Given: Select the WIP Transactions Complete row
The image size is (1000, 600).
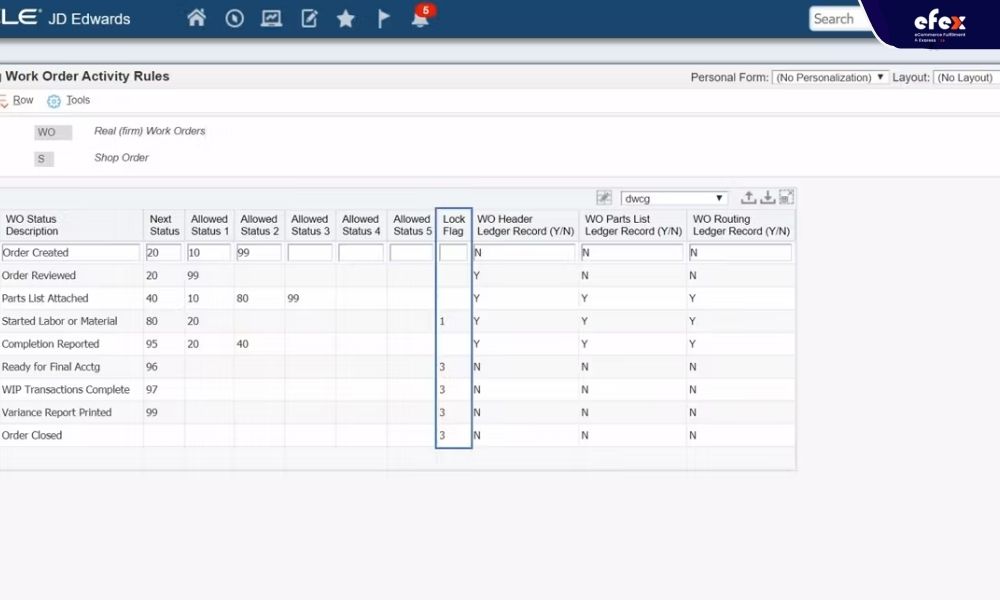Looking at the screenshot, I should pyautogui.click(x=66, y=390).
